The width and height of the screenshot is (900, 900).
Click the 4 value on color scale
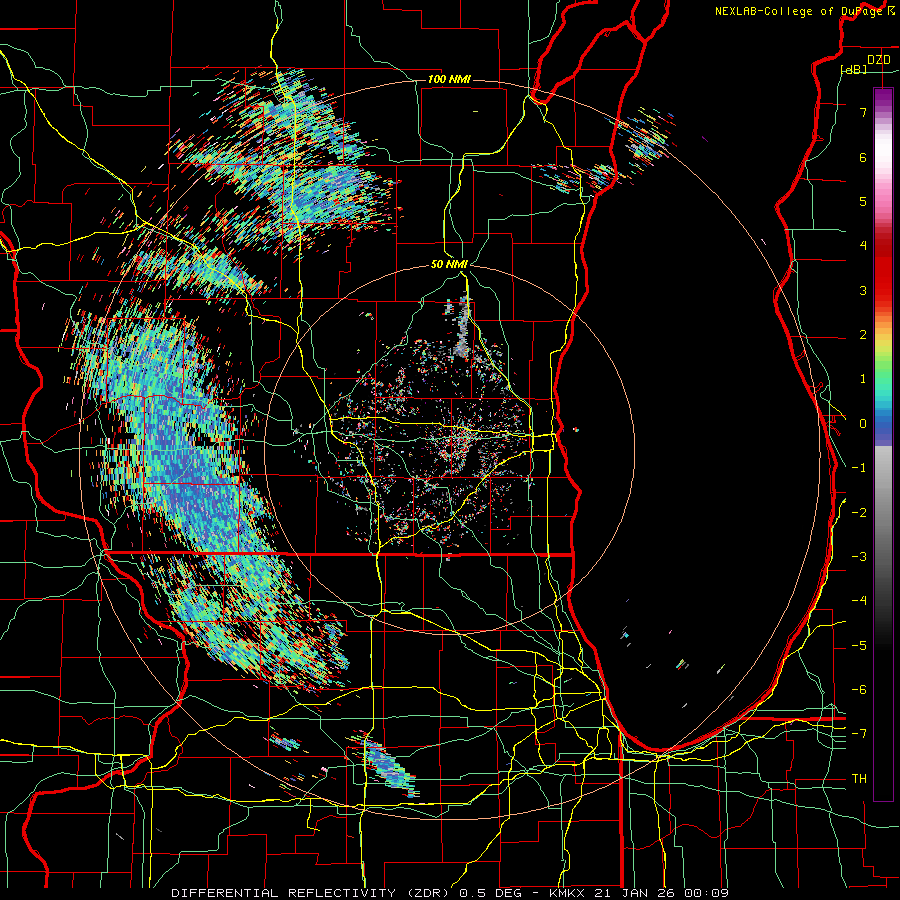(x=863, y=246)
